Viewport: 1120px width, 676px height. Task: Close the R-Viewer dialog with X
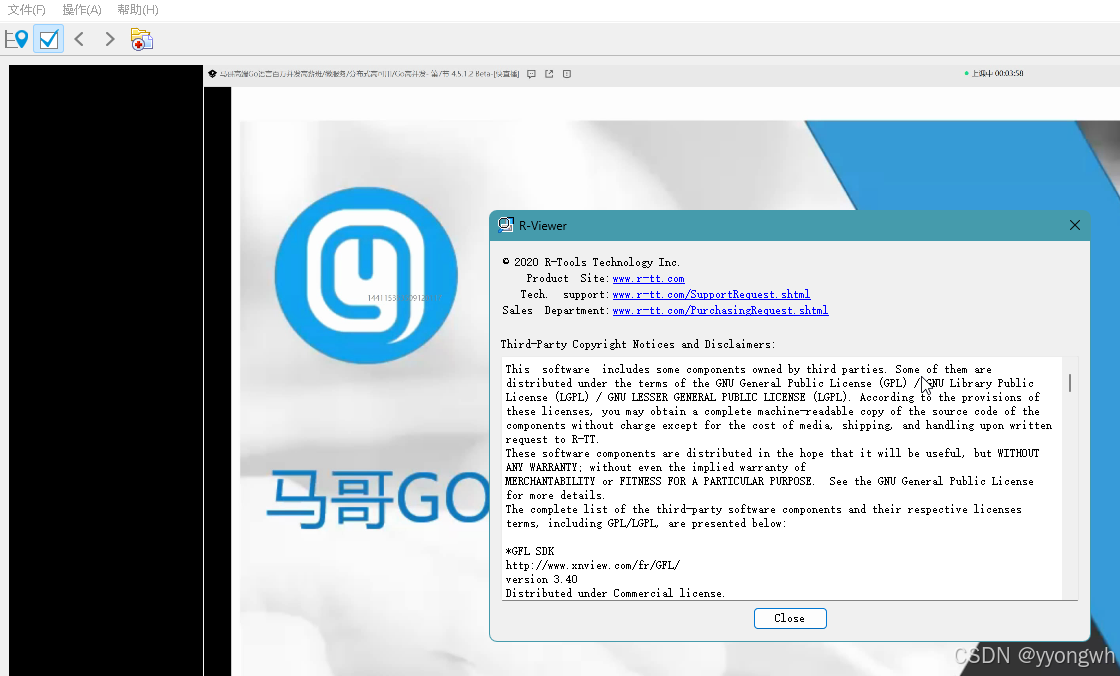click(1075, 225)
